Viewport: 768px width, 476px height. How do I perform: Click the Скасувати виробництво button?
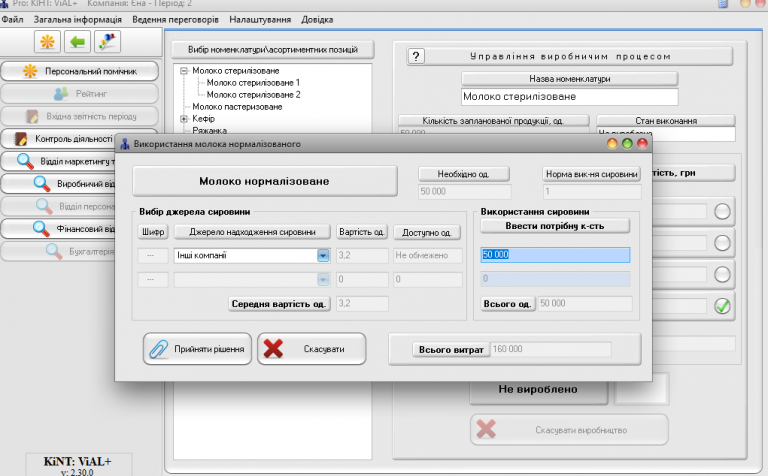tap(569, 430)
